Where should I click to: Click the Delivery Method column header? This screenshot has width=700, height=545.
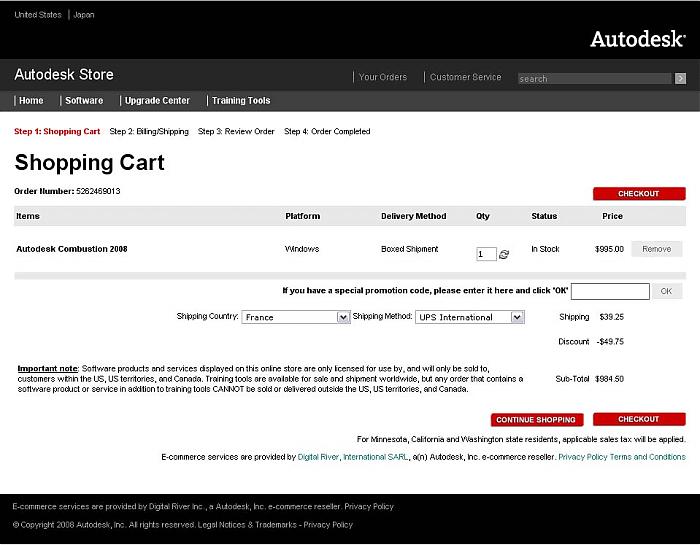414,216
